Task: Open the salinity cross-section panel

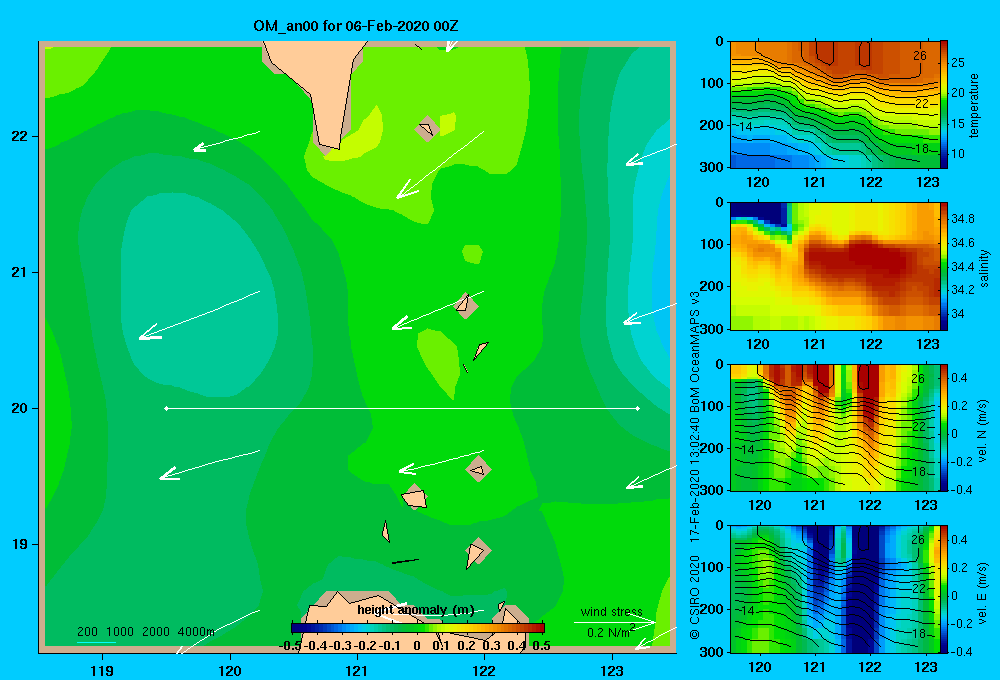Action: (834, 266)
